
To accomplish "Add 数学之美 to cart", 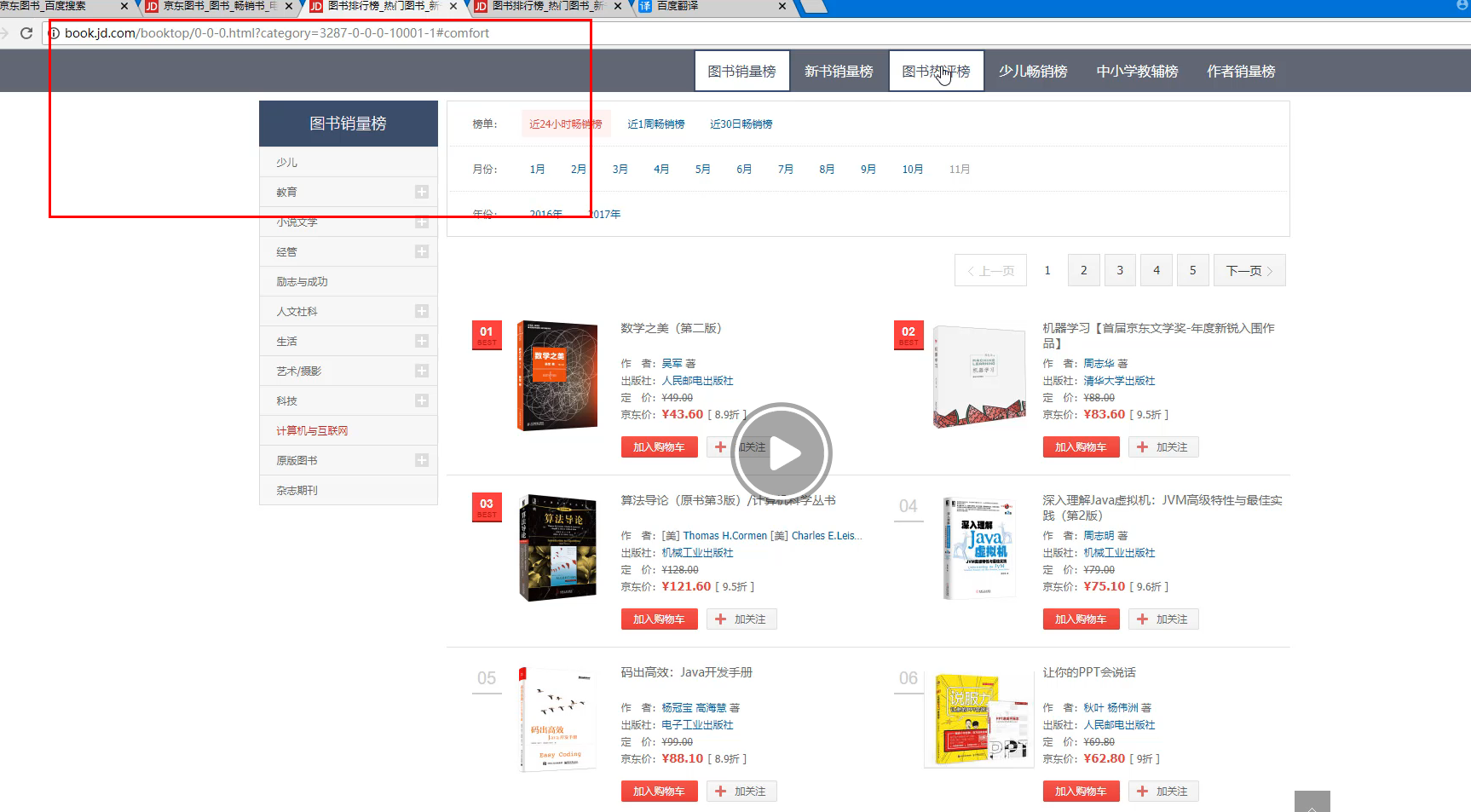I will (x=659, y=447).
